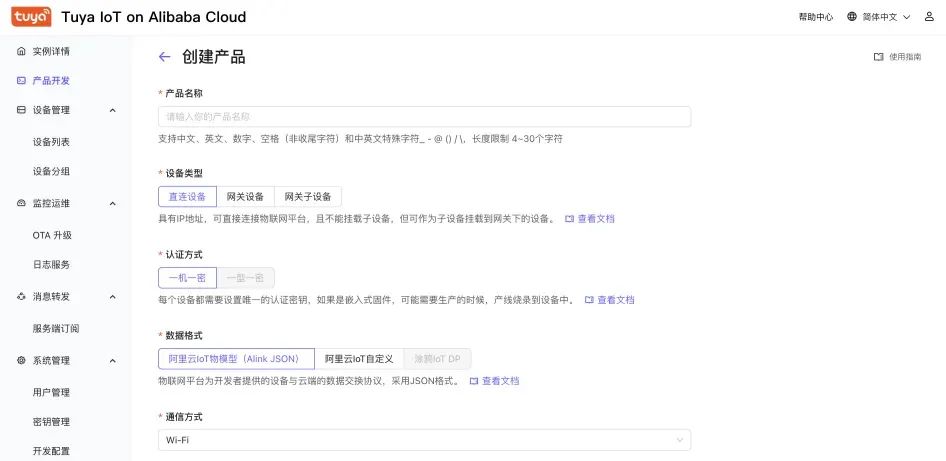The height and width of the screenshot is (461, 946).
Task: Click the 实例详情 home icon
Action: click(x=21, y=51)
